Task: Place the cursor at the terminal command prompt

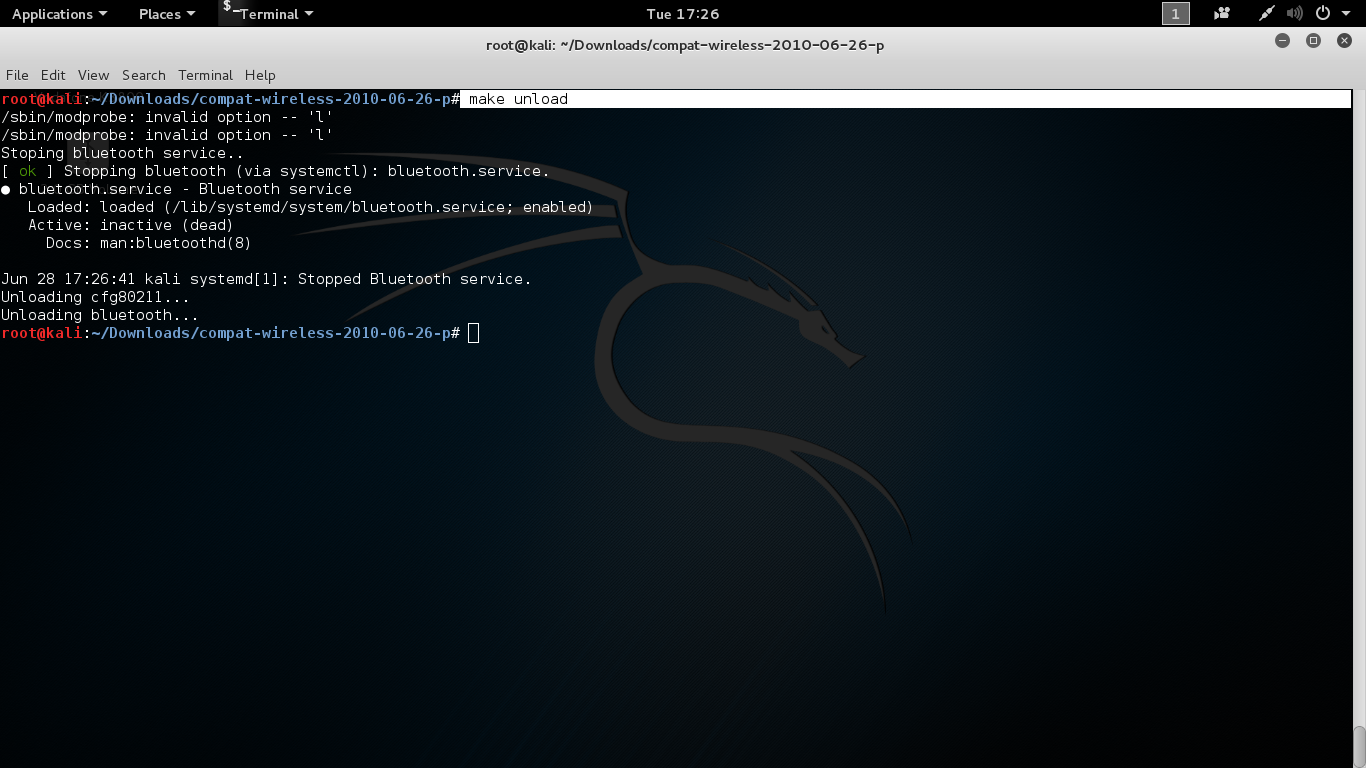Action: pos(474,333)
